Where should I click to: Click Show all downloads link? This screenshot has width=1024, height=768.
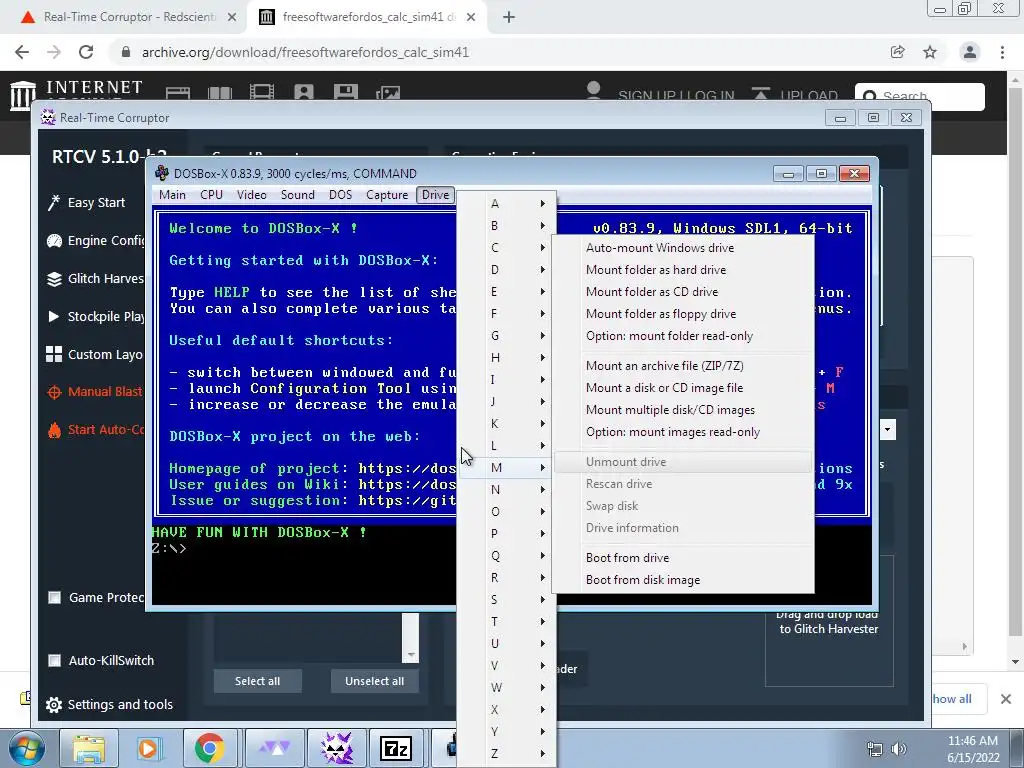(951, 699)
